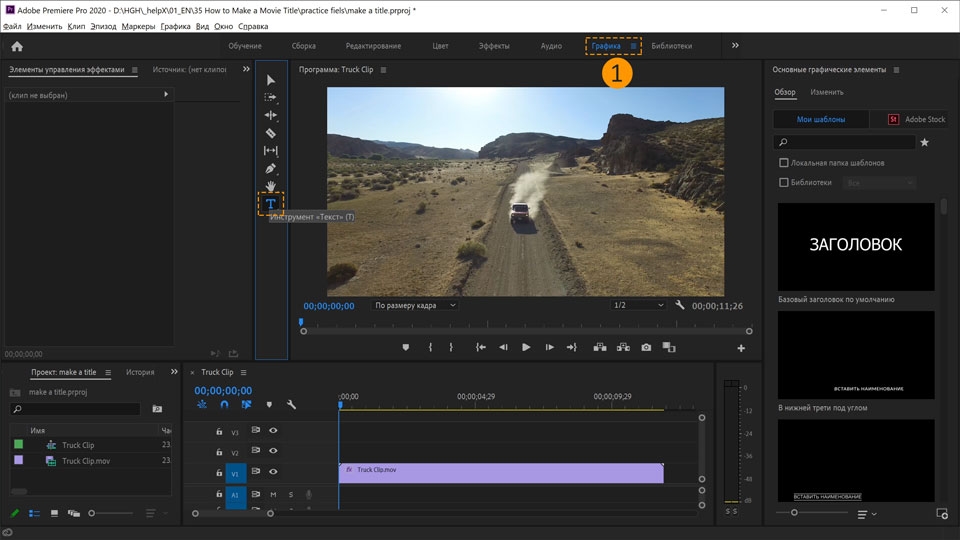960x540 pixels.
Task: Select the Hand tool
Action: click(270, 186)
